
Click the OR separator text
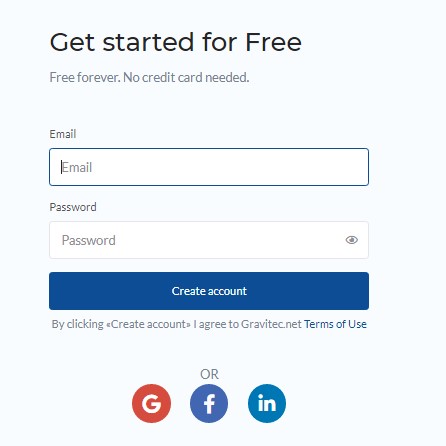click(x=209, y=374)
